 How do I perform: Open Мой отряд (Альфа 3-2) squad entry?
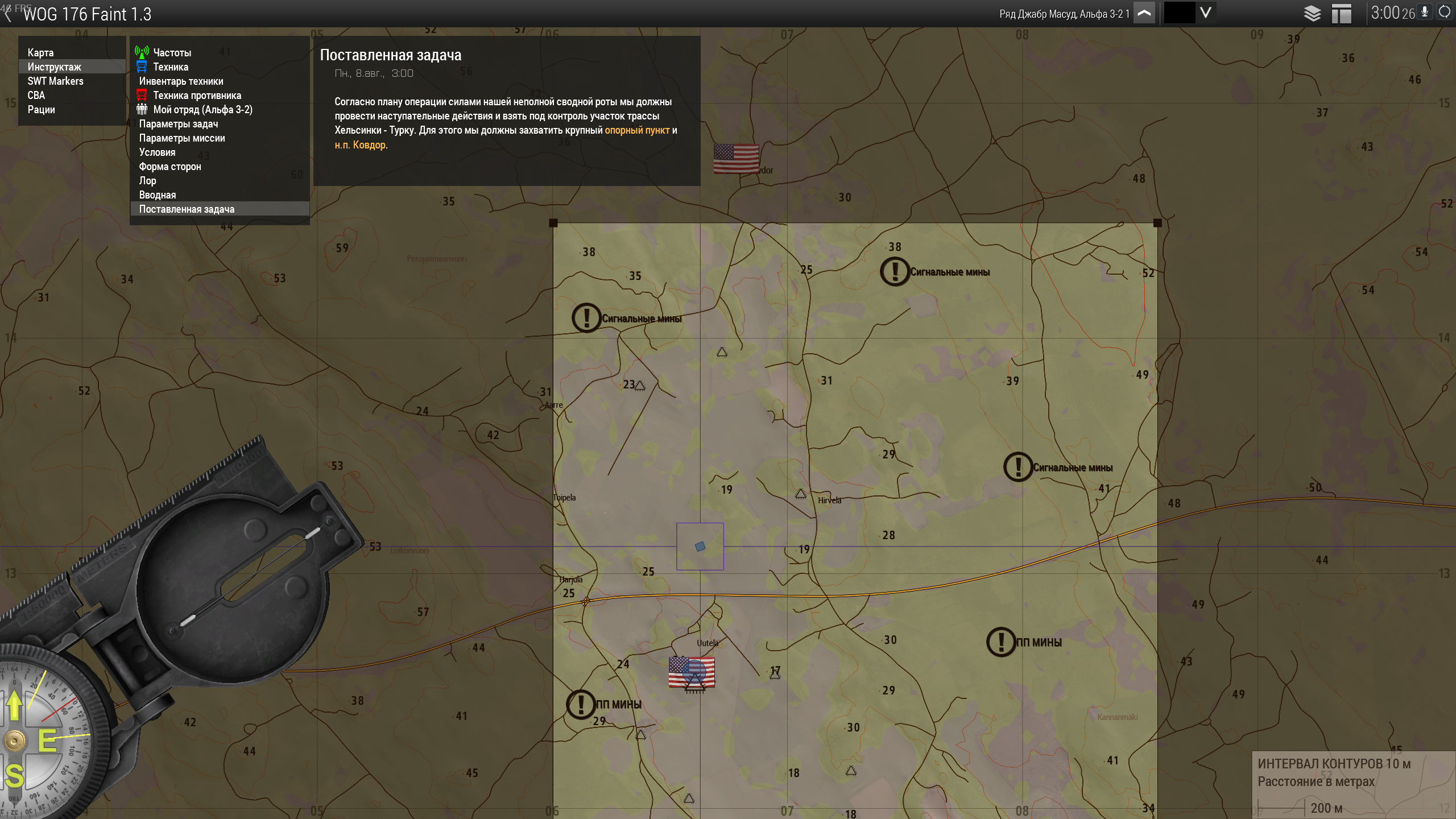coord(202,109)
